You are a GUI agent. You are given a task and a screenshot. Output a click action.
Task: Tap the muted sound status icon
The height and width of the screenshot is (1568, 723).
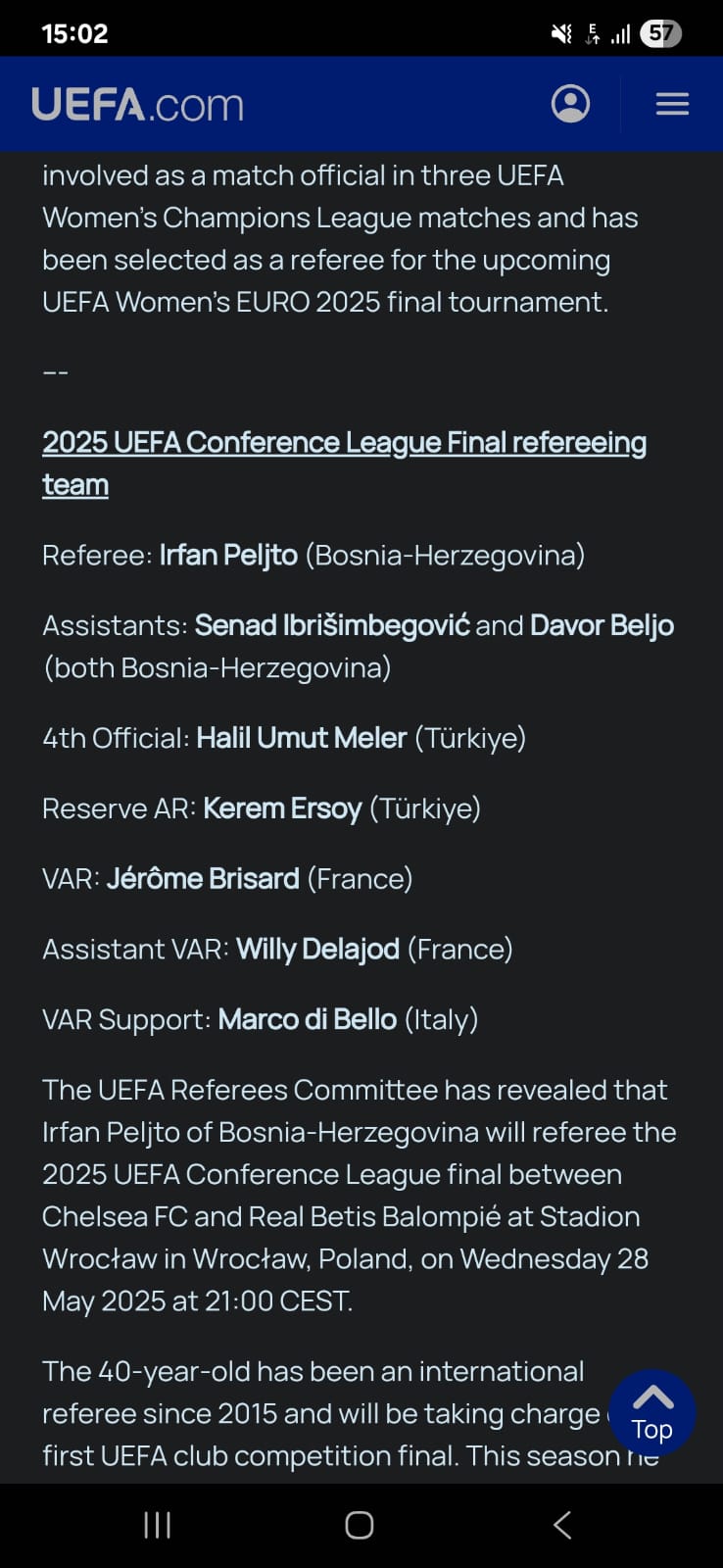(x=561, y=34)
